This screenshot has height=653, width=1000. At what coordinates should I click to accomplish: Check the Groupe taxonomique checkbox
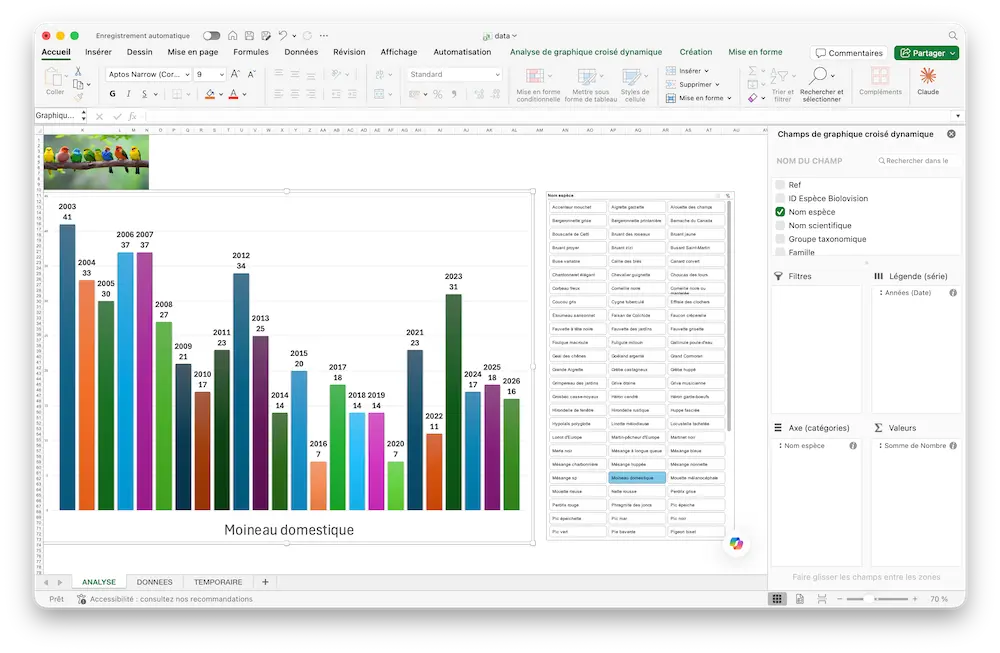(x=780, y=238)
